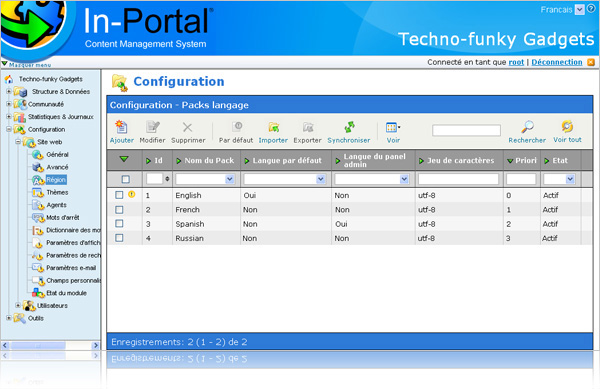Tick the select-all checkbox in filter row
This screenshot has height=389, width=600.
pos(125,179)
